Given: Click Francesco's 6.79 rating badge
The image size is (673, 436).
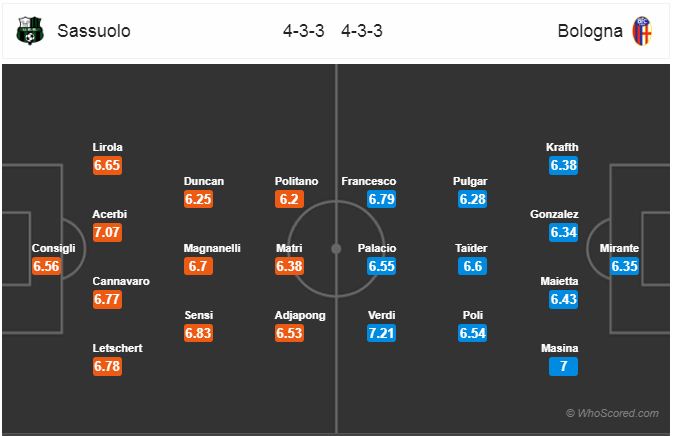Looking at the screenshot, I should click(x=381, y=199).
